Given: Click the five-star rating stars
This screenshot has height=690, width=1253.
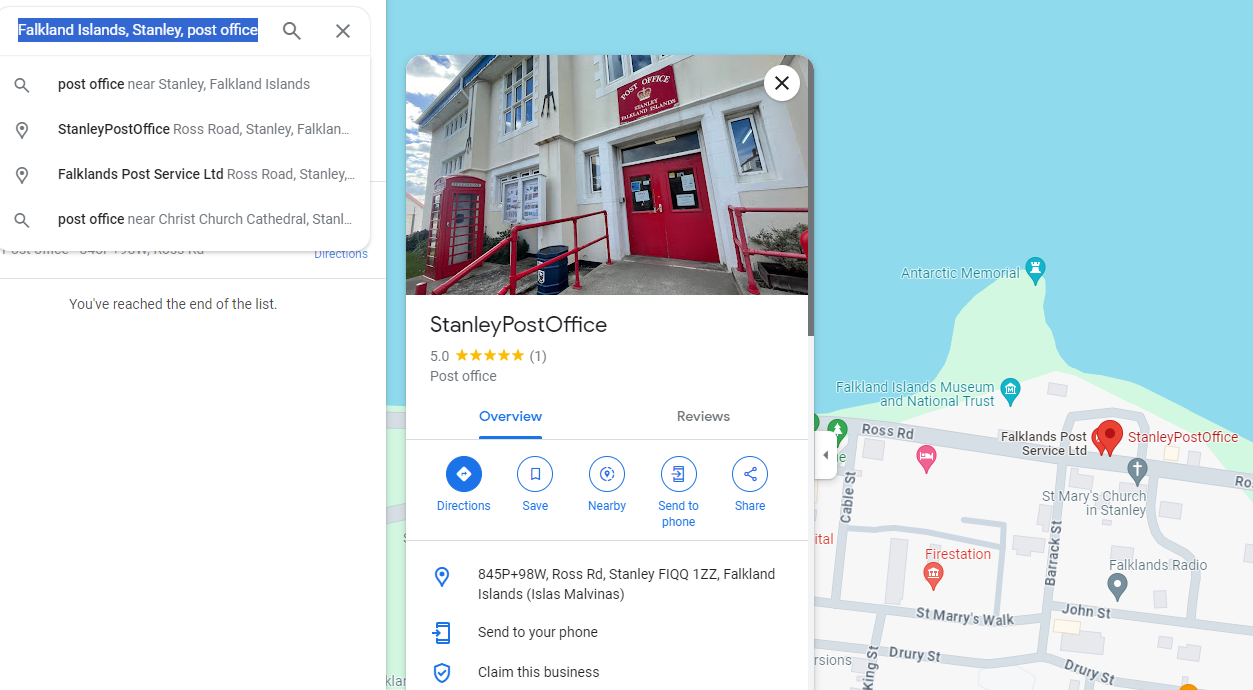Looking at the screenshot, I should click(490, 356).
